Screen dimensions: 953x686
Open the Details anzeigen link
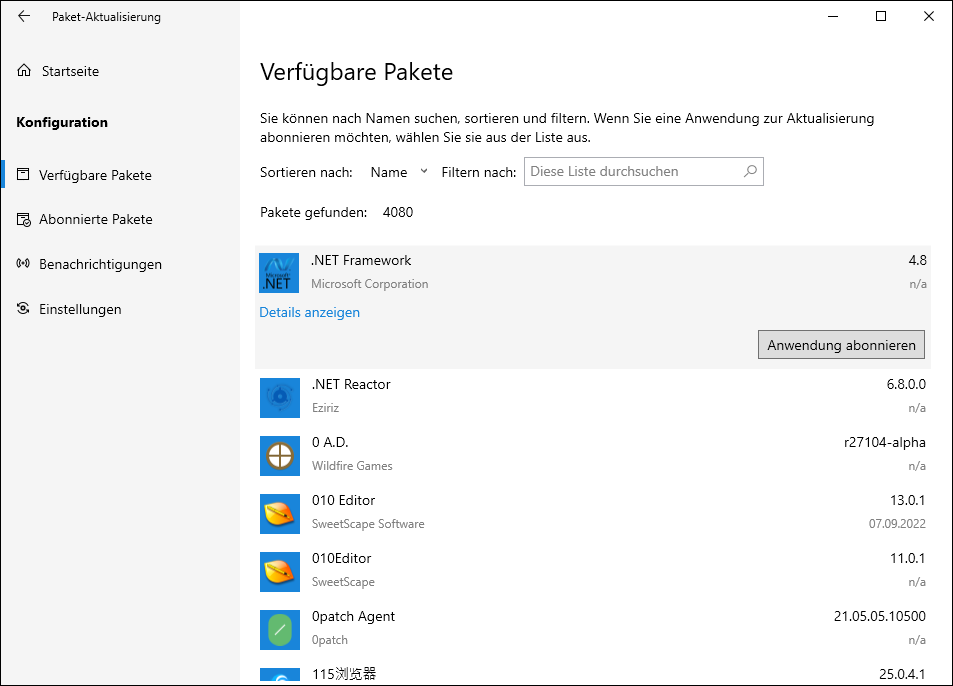click(x=309, y=312)
